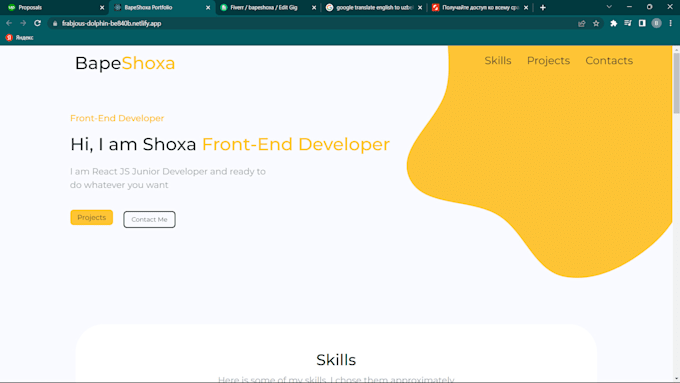
Task: Close the BapeShoxa Portfolio tab
Action: tap(208, 7)
